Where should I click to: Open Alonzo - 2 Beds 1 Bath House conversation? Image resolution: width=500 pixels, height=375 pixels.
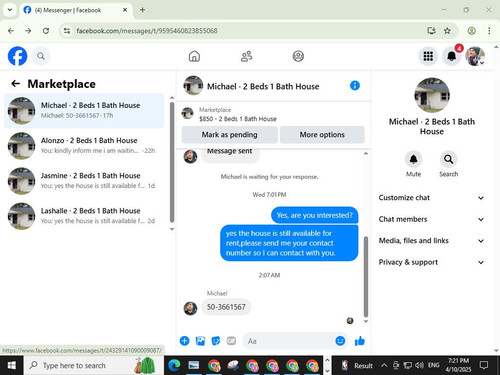84,145
